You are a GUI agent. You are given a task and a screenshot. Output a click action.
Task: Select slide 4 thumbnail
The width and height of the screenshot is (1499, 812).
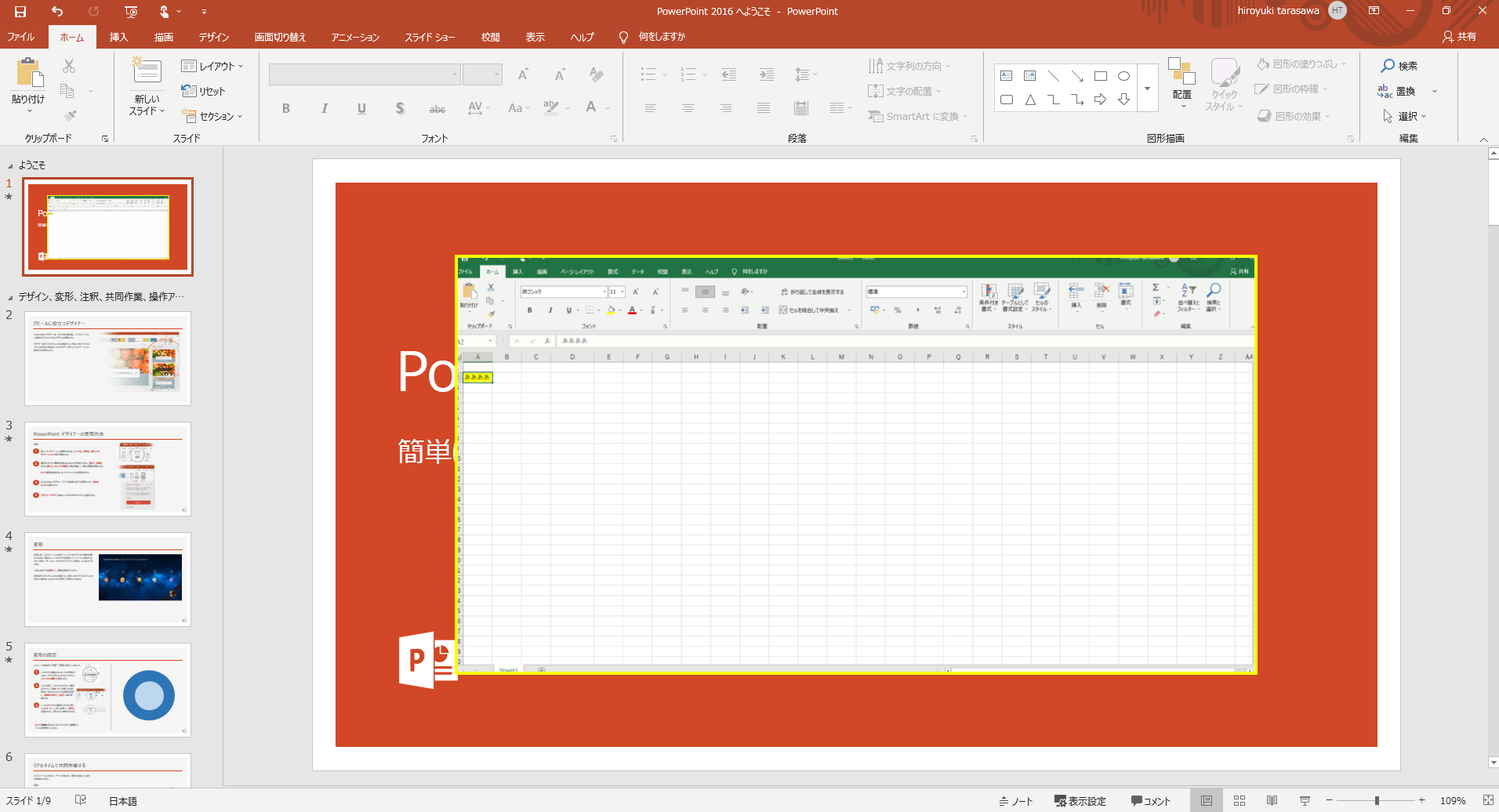pos(107,579)
